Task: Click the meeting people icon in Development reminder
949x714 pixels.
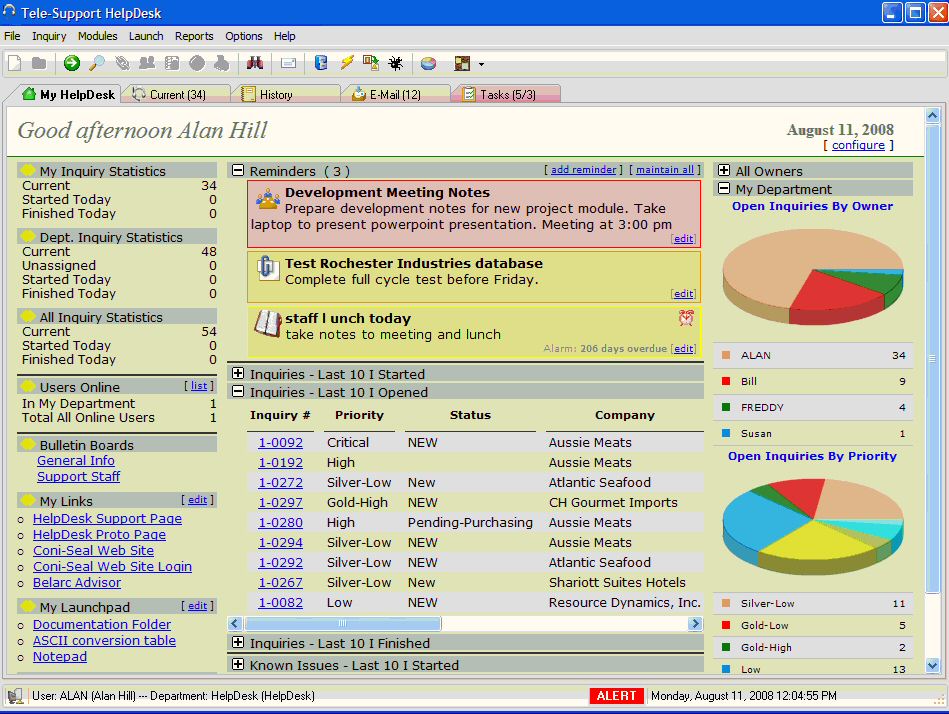Action: click(268, 198)
